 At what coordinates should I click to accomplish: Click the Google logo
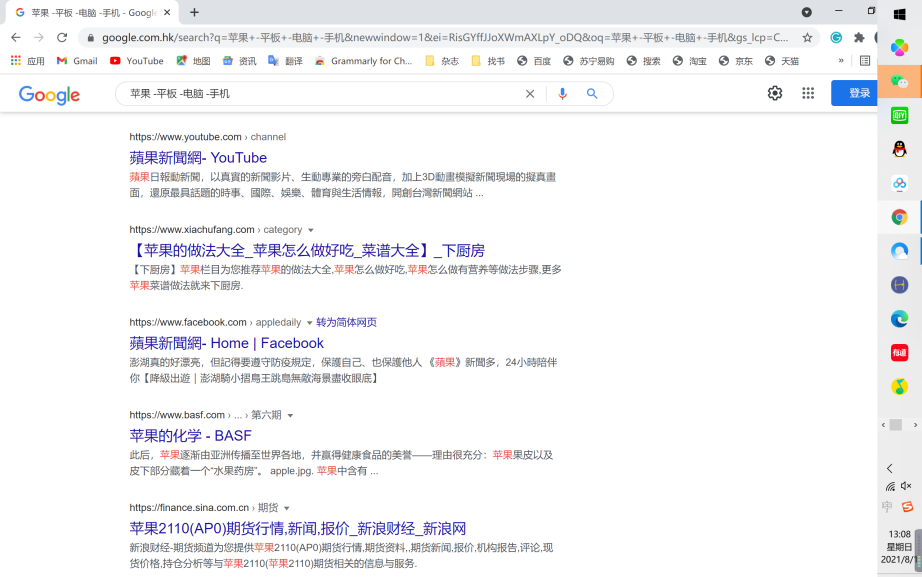point(49,95)
